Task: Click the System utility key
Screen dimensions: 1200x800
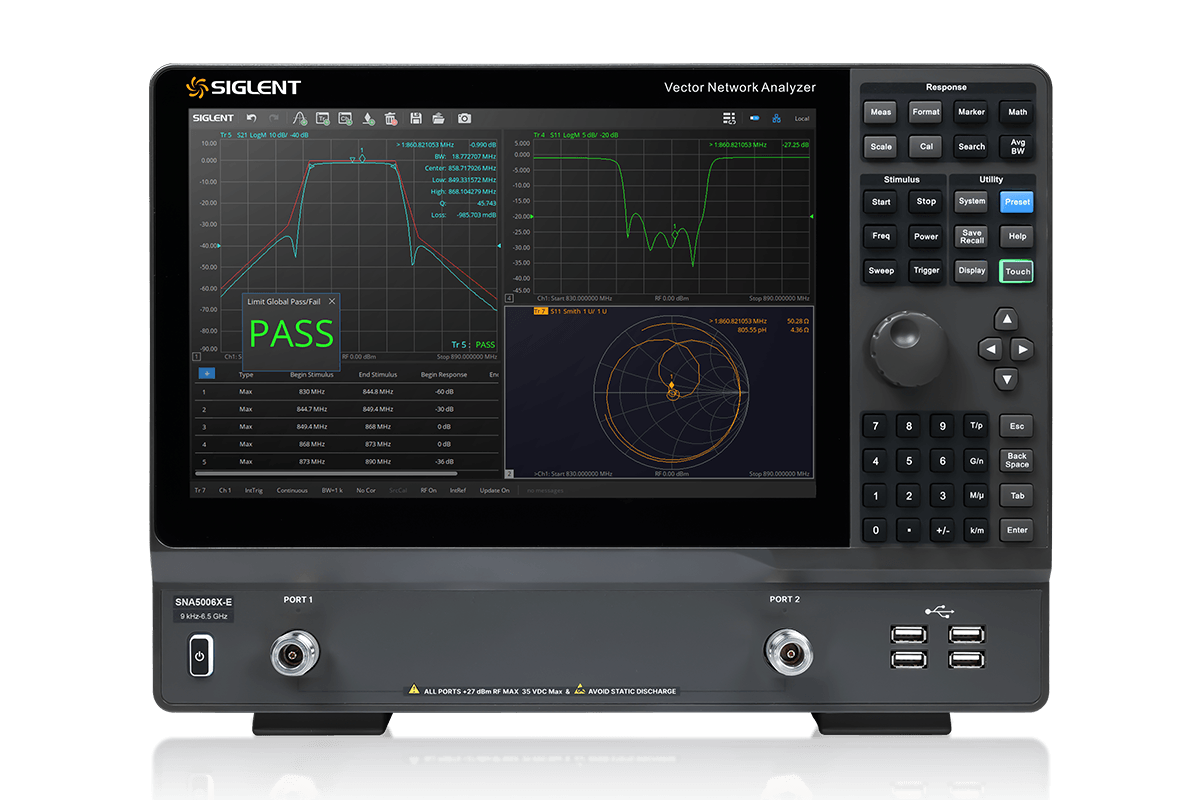Action: pyautogui.click(x=971, y=201)
